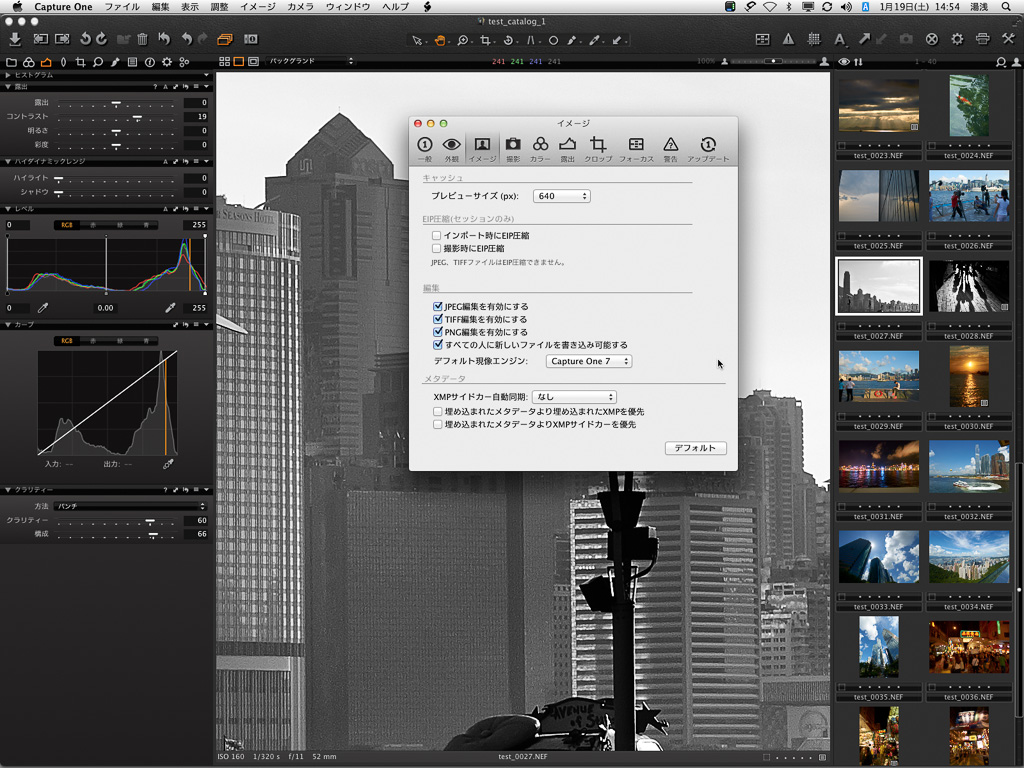The width and height of the screenshot is (1024, 768).
Task: Enable インポート時にEIP圧縮 checkbox
Action: click(436, 236)
